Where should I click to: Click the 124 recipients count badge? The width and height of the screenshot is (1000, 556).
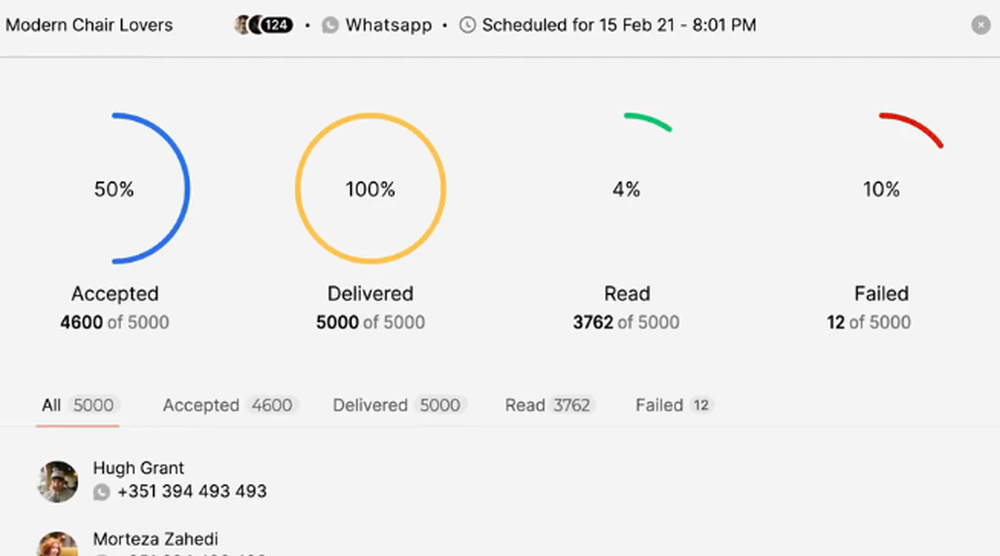point(276,25)
